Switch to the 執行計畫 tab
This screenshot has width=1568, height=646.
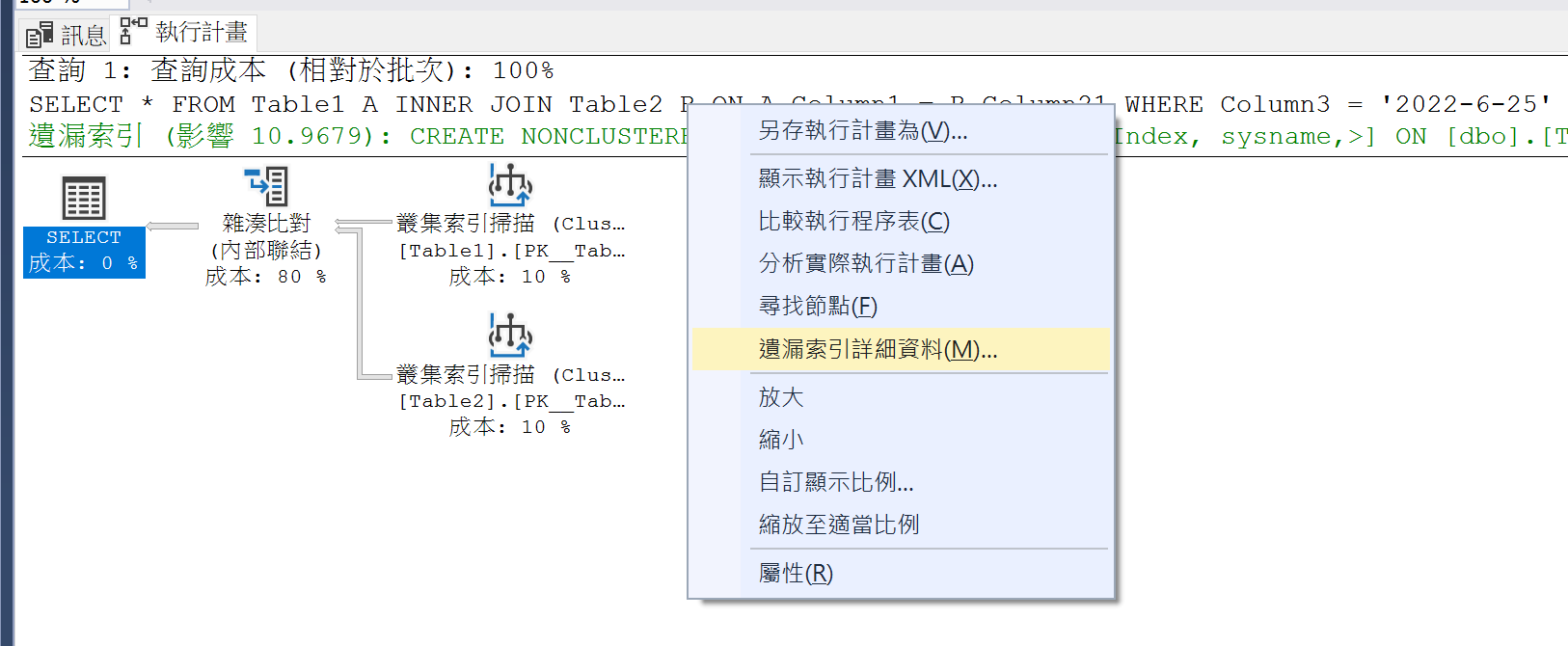(x=183, y=33)
